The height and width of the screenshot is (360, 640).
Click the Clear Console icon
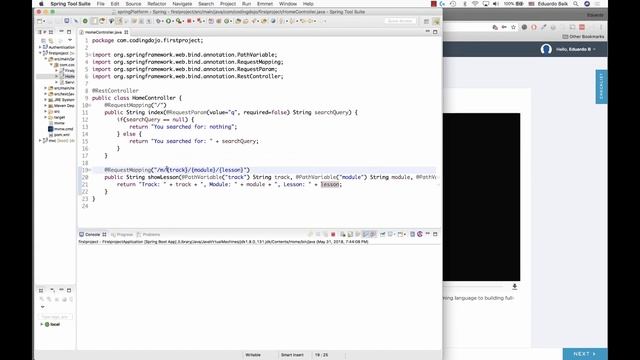pyautogui.click(x=343, y=234)
